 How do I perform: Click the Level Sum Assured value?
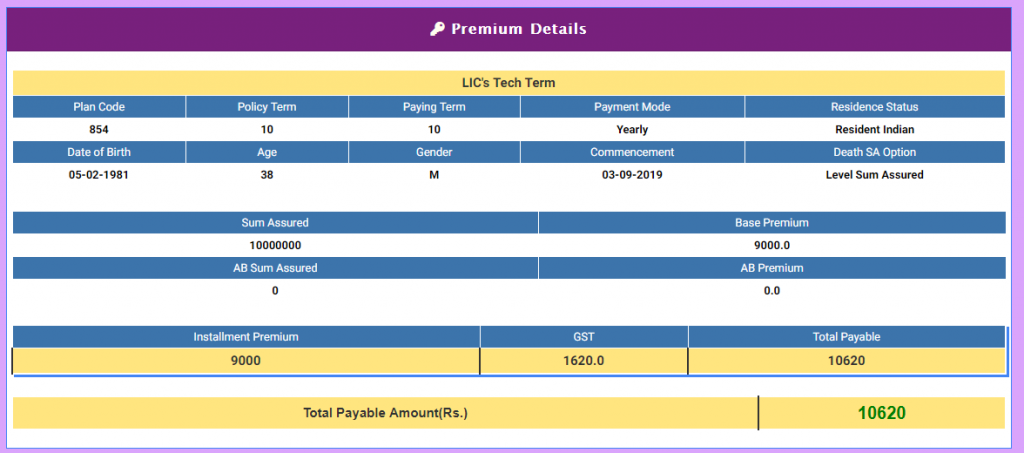874,175
